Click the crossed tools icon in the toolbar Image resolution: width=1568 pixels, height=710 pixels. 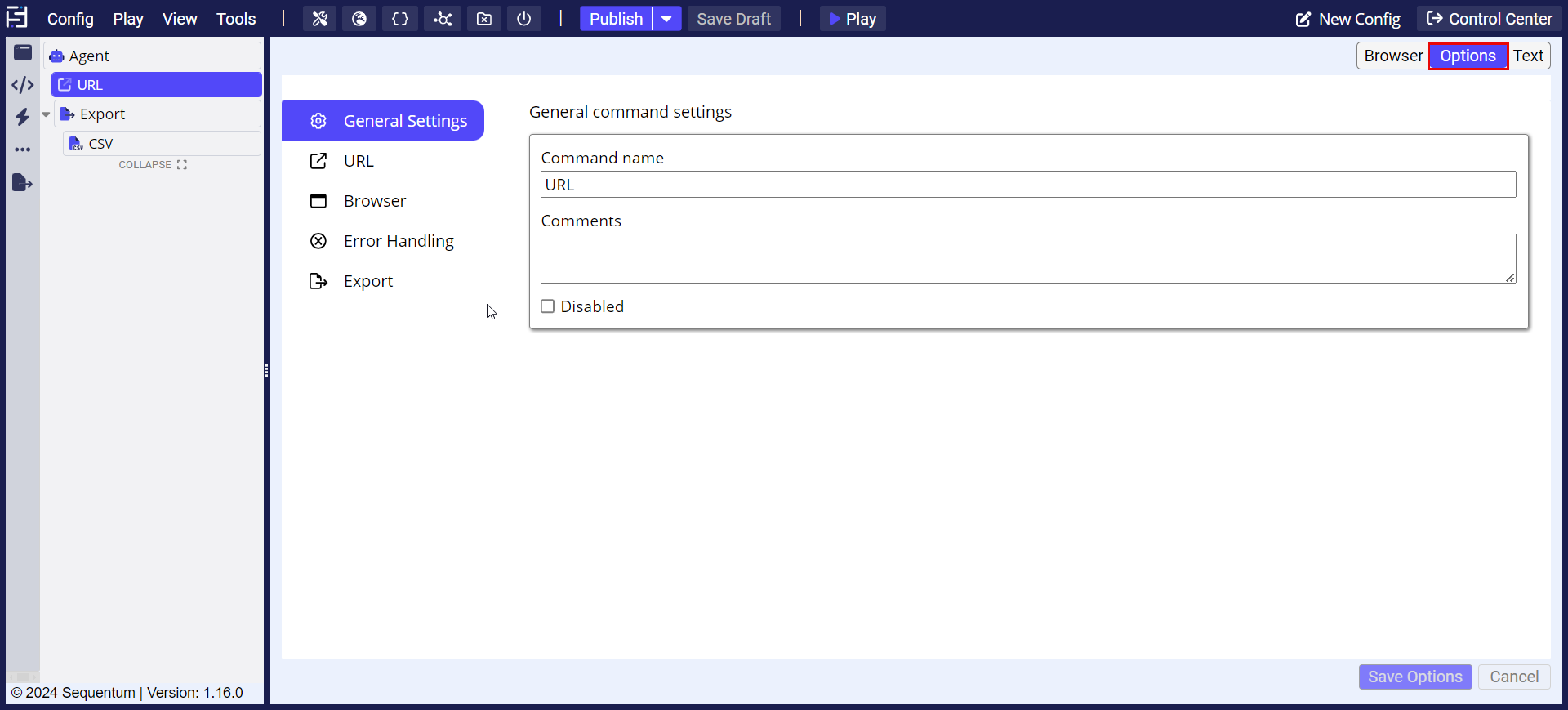pyautogui.click(x=319, y=19)
